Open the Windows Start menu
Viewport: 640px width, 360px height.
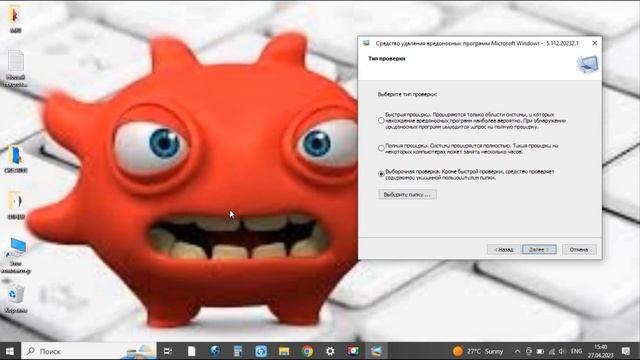[10, 351]
